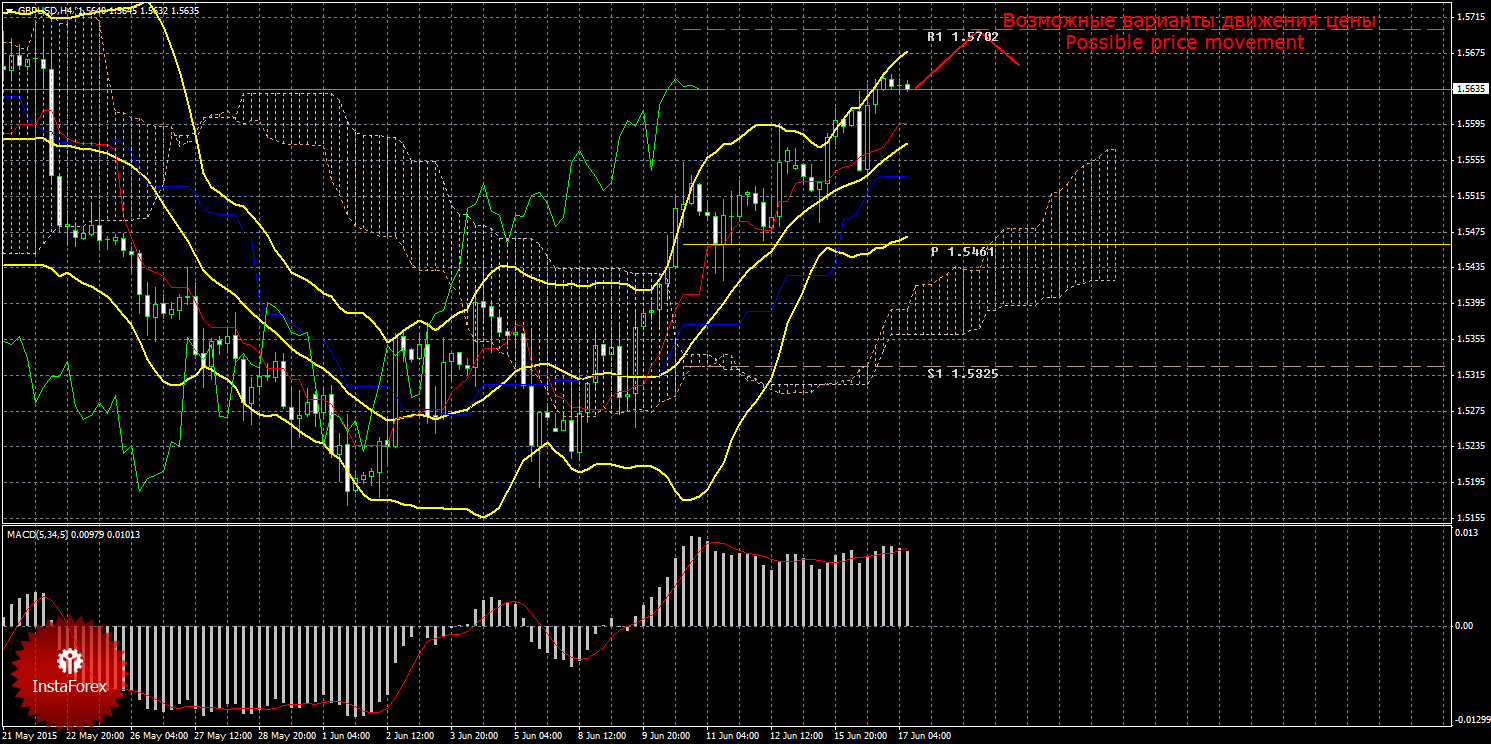Click the 1.5715 price axis label

pos(1468,17)
